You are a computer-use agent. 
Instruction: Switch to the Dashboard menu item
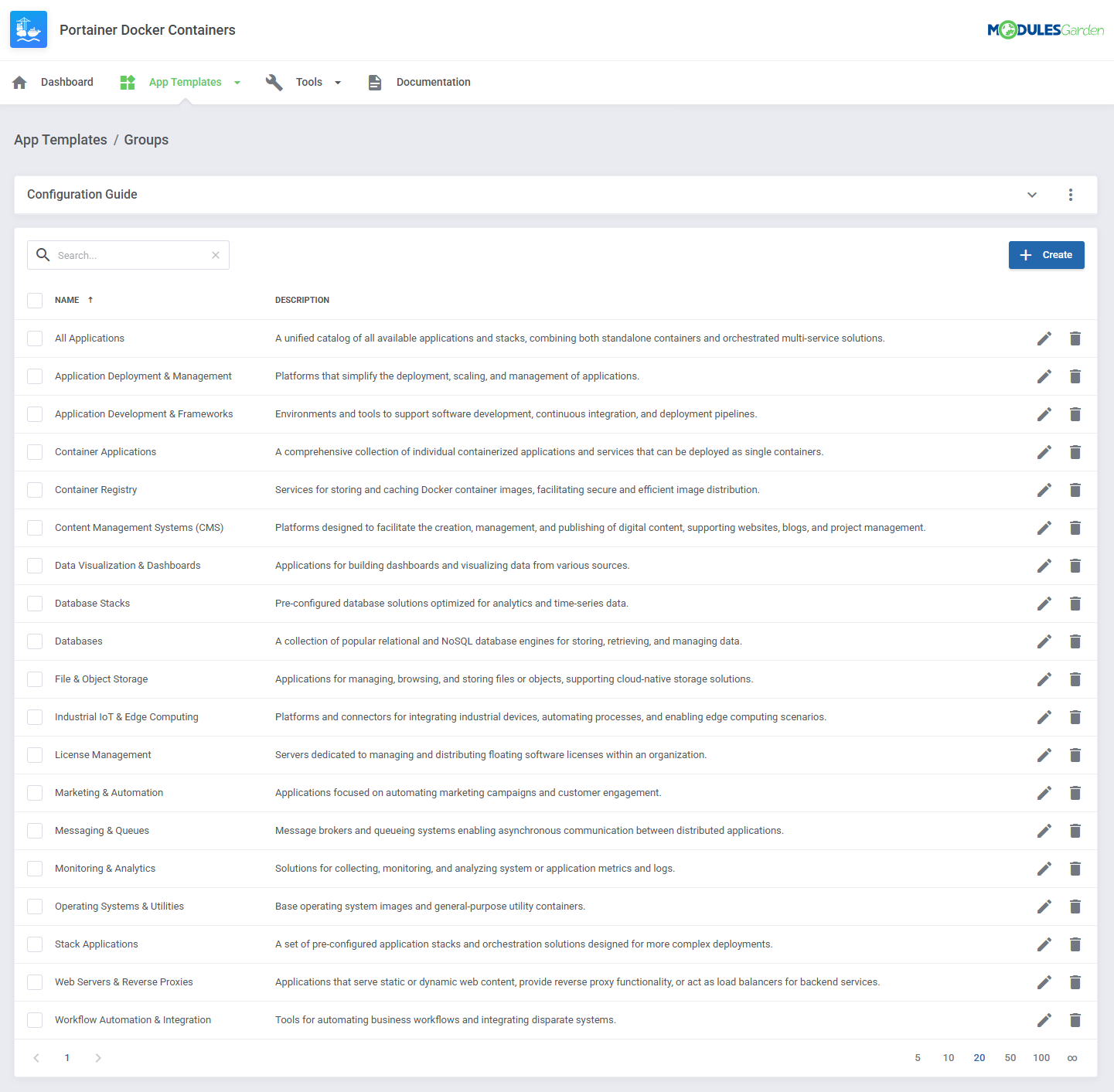(67, 82)
